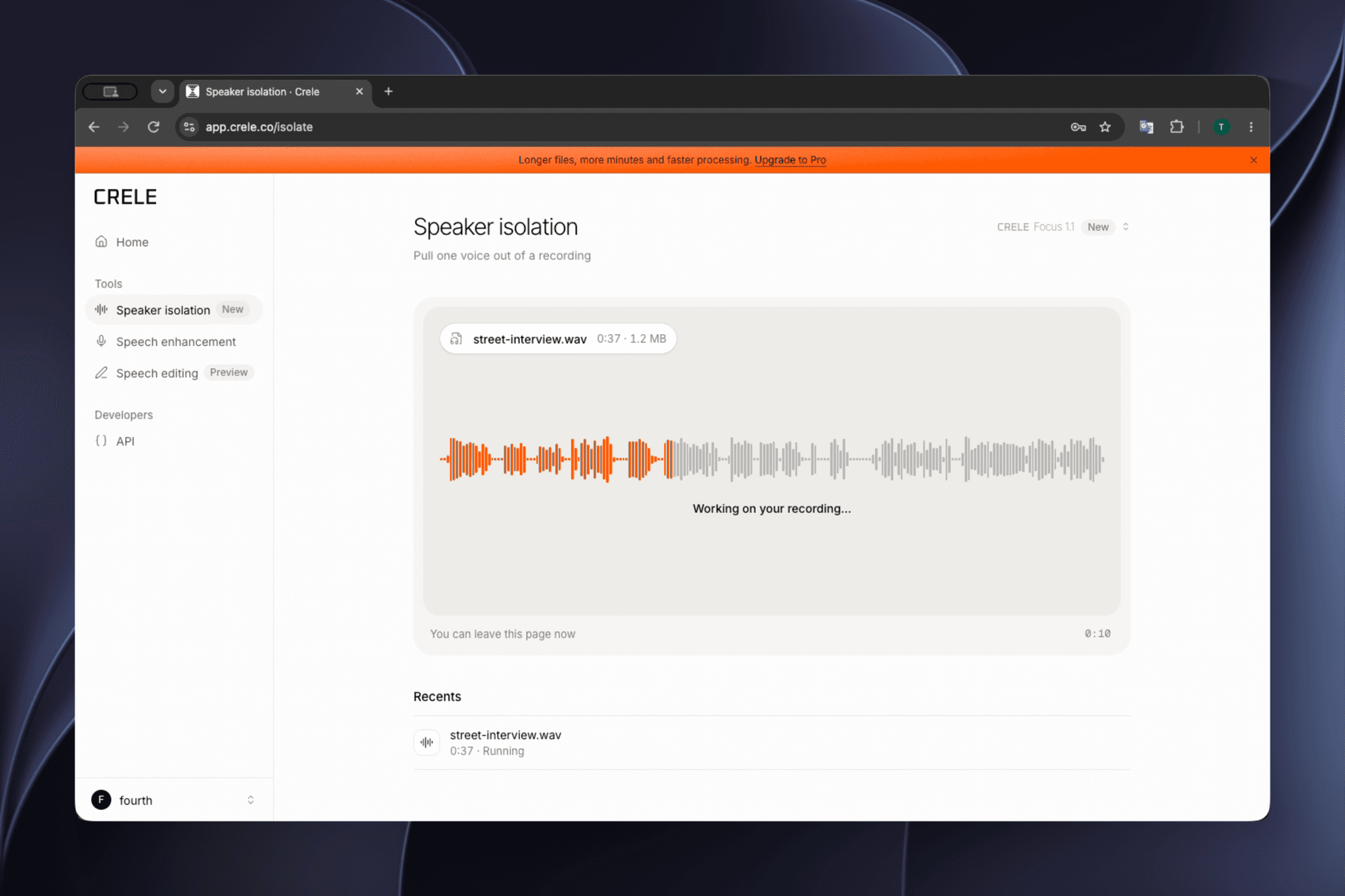Viewport: 1345px width, 896px height.
Task: Follow the Upgrade to Pro link
Action: 790,160
